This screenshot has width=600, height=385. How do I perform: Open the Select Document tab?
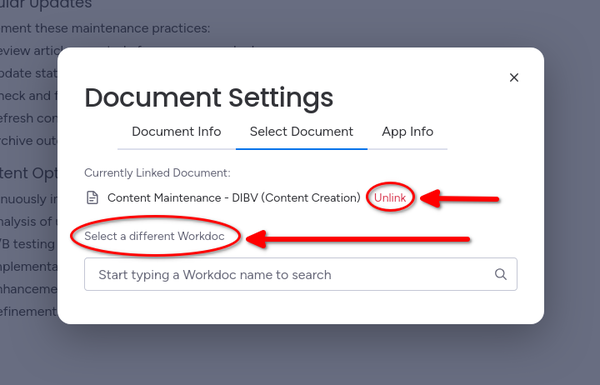[x=302, y=132]
